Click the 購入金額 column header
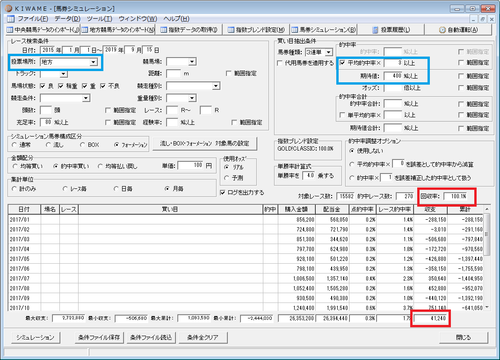The width and height of the screenshot is (500, 360). (x=297, y=209)
